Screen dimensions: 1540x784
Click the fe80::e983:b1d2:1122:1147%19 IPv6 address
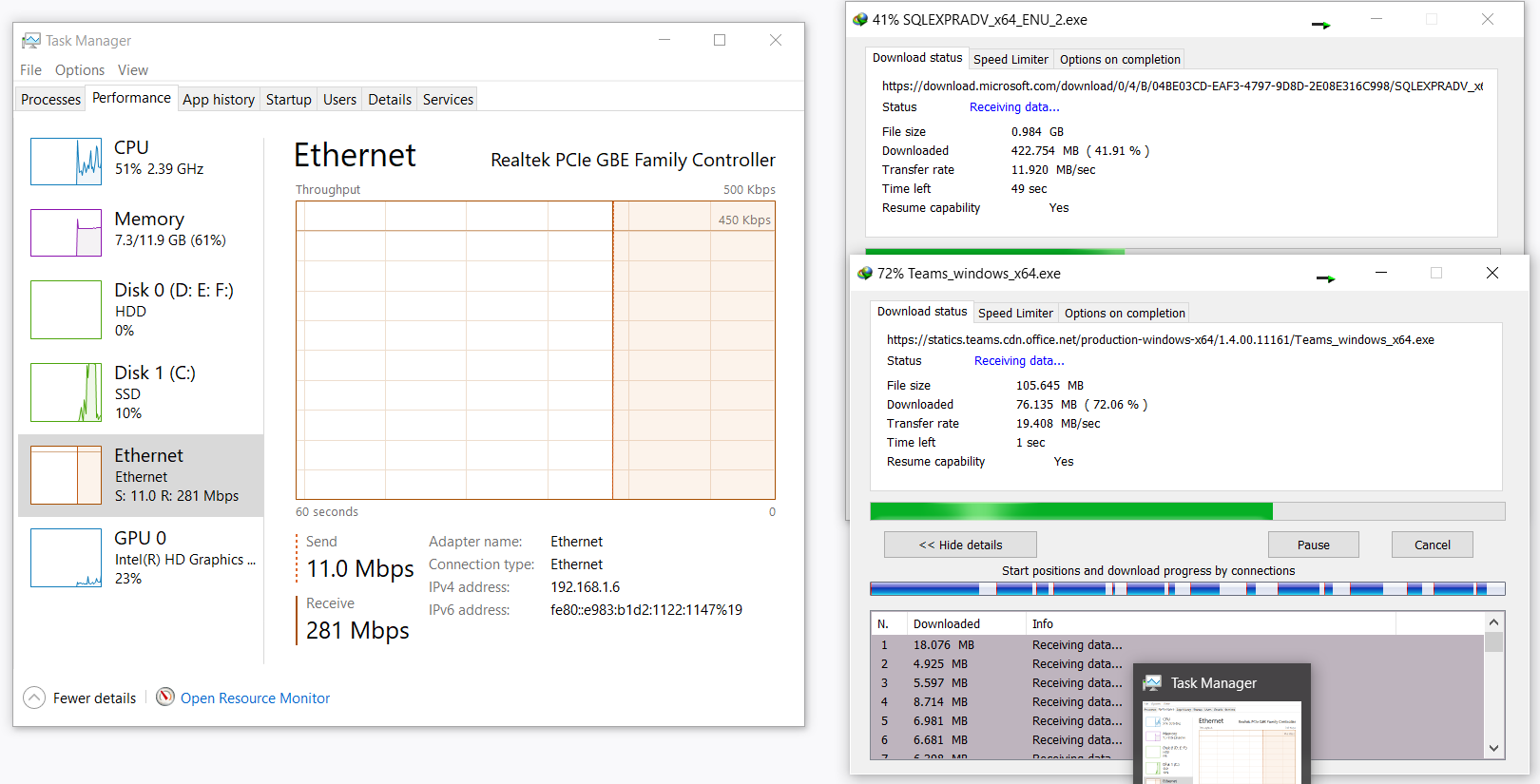point(646,610)
